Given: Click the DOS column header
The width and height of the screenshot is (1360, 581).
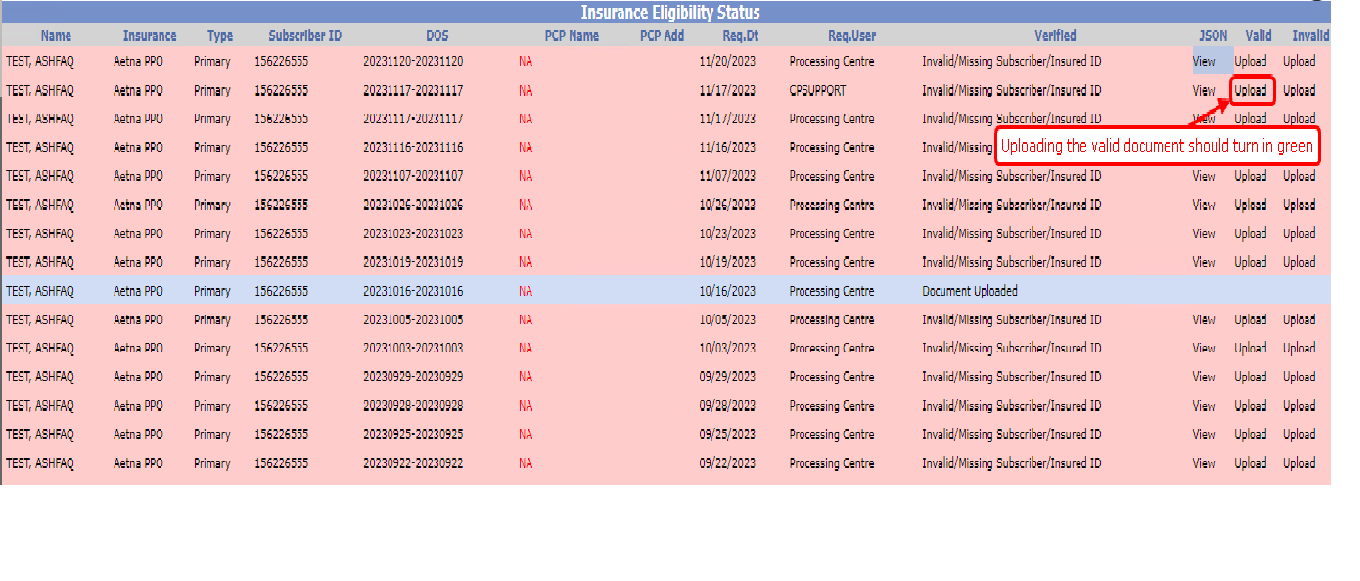Looking at the screenshot, I should [437, 36].
